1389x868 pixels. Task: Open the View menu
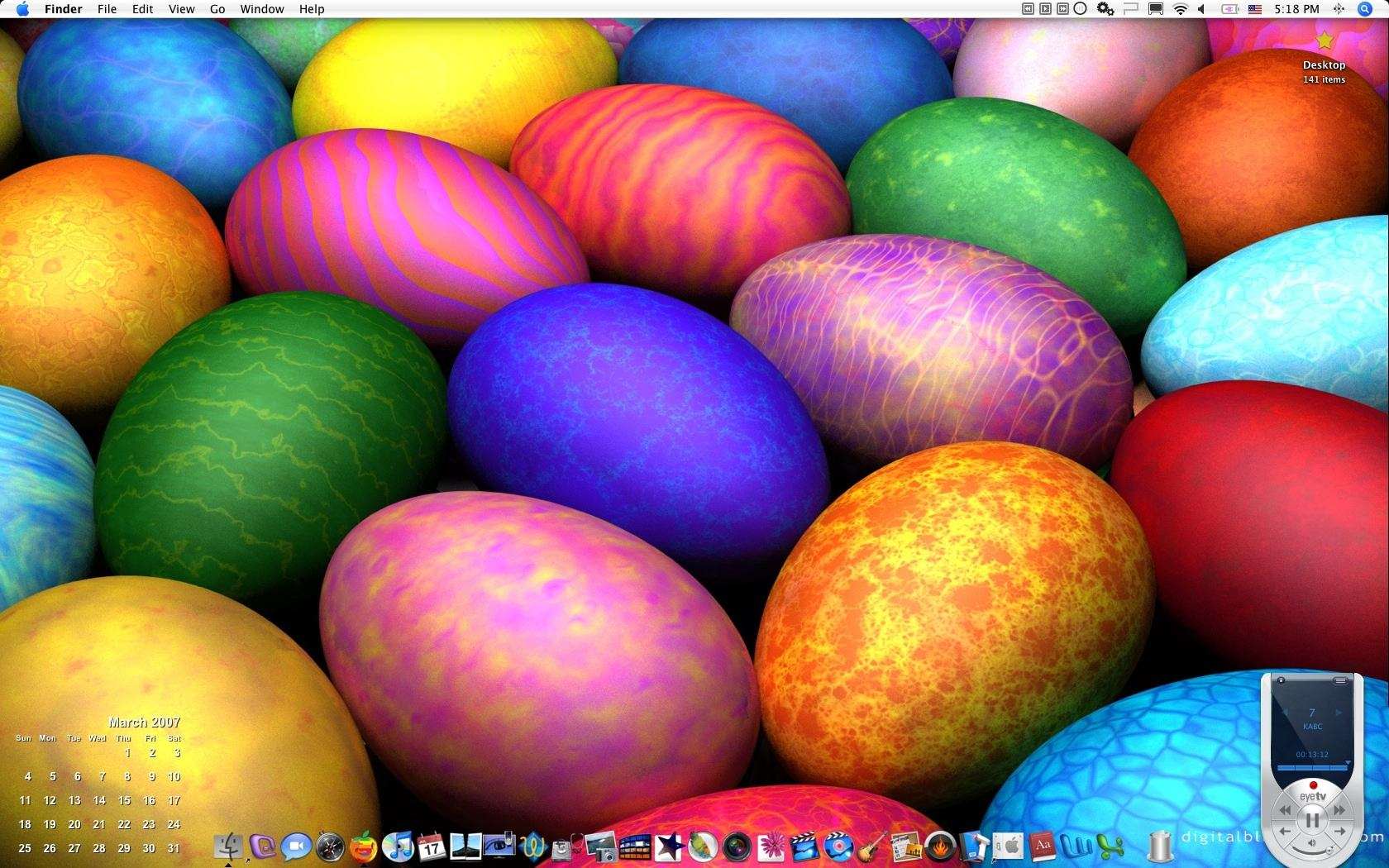[x=182, y=9]
